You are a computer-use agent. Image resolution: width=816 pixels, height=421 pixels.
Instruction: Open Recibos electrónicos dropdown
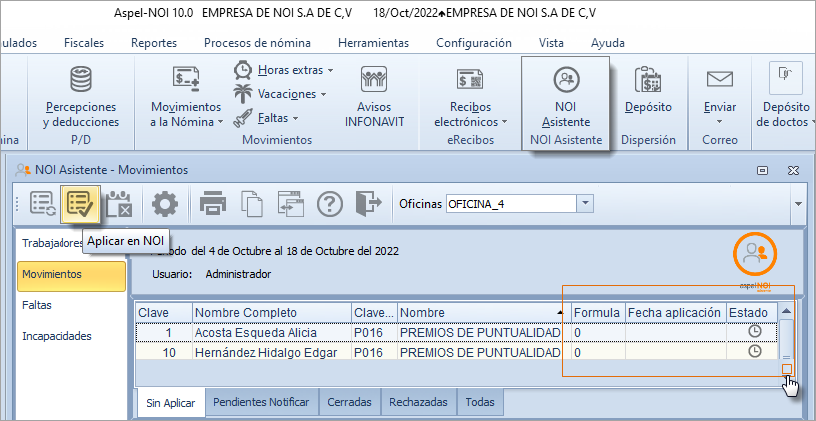477,114
